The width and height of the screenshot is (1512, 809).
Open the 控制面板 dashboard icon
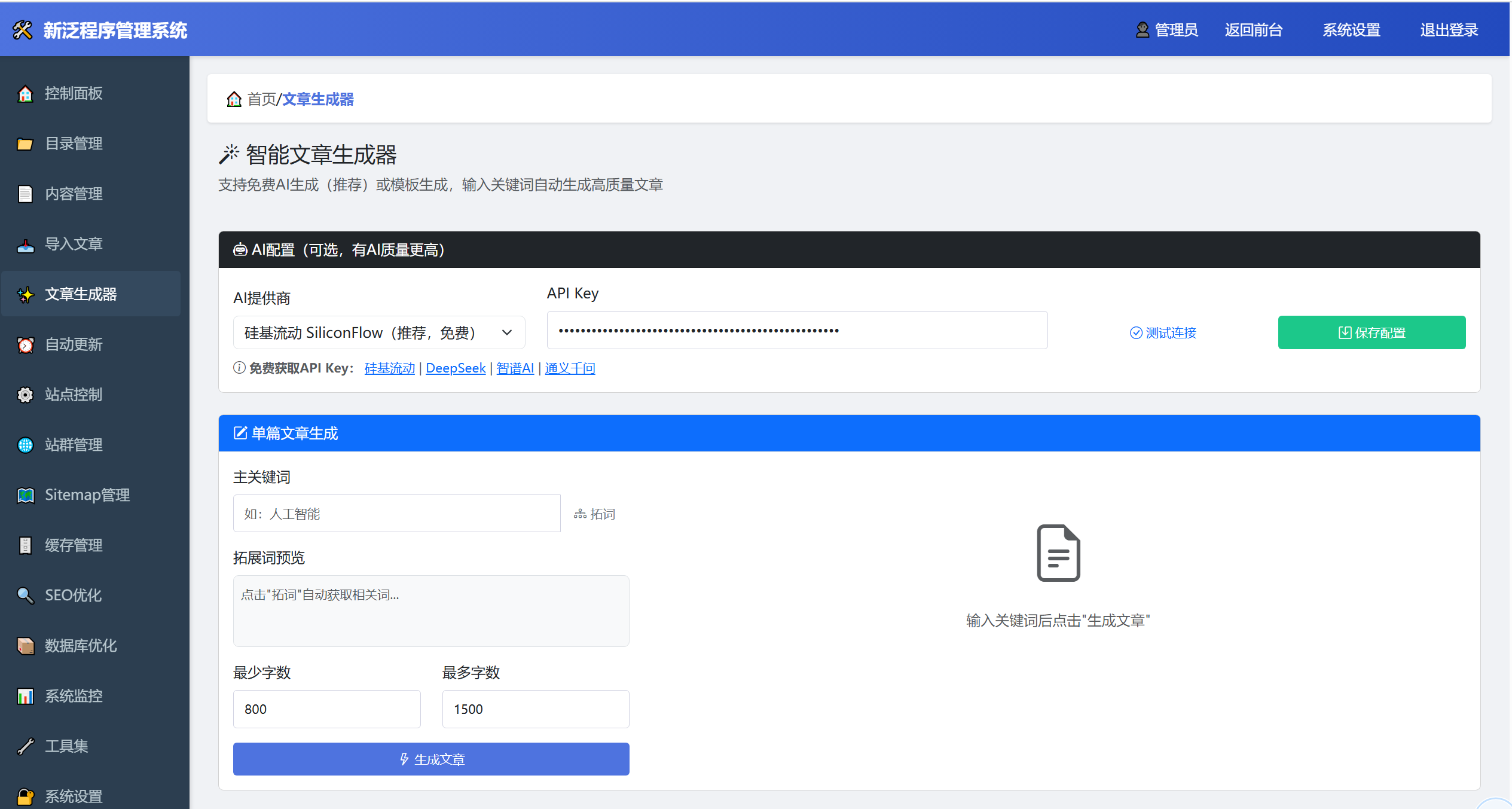click(x=25, y=93)
